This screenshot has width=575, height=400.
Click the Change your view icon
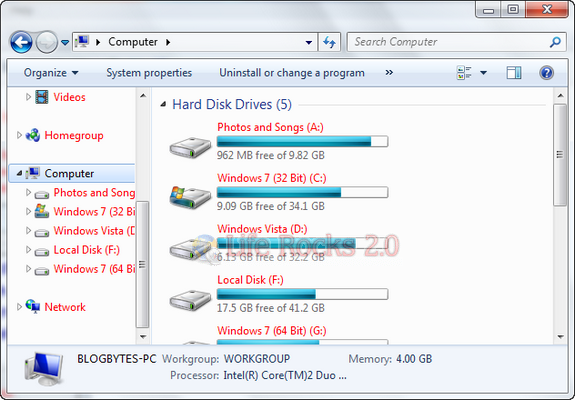click(x=464, y=73)
